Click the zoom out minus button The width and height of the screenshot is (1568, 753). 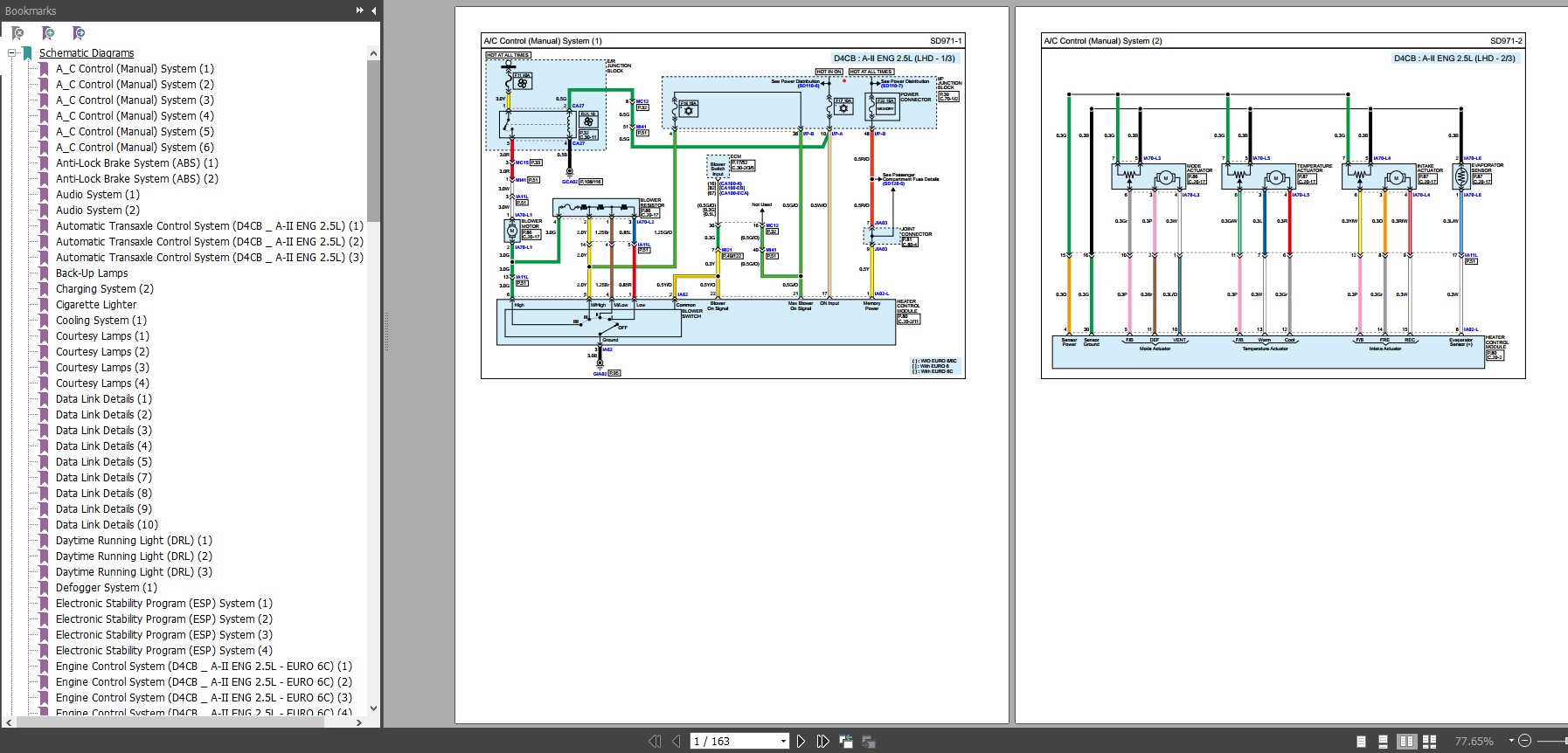click(x=1524, y=741)
